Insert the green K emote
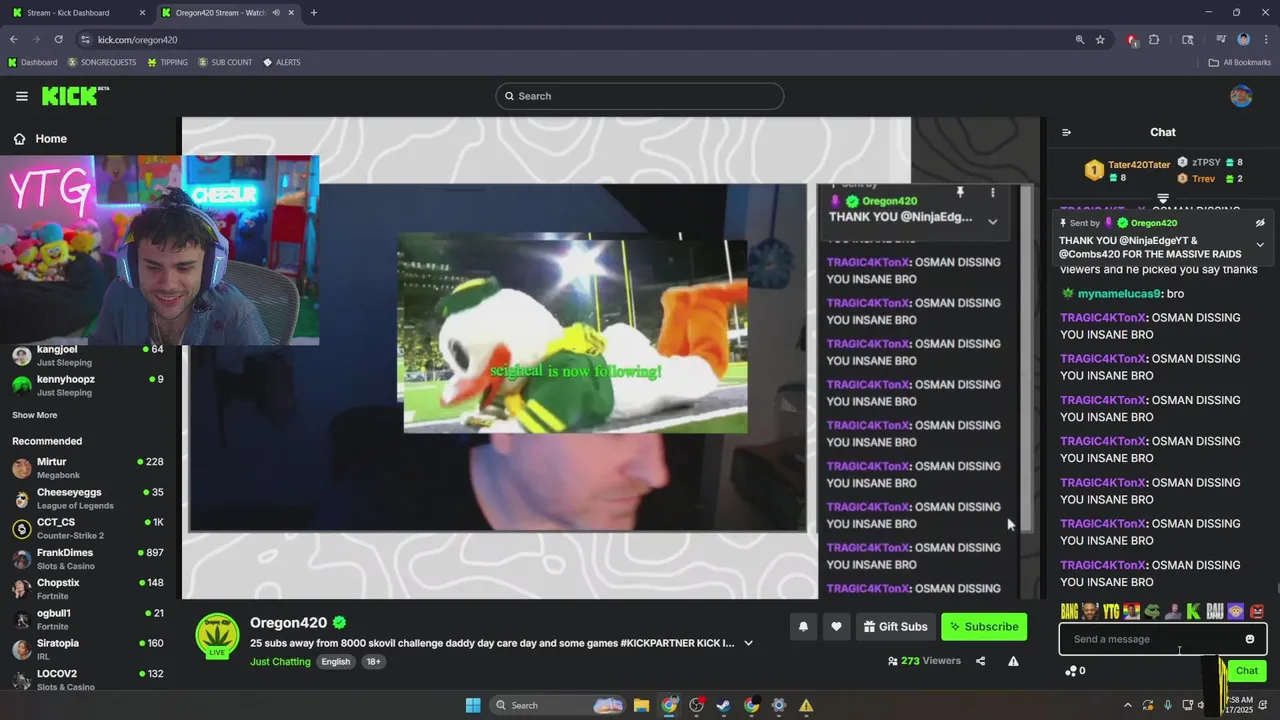The width and height of the screenshot is (1280, 720). click(1193, 611)
